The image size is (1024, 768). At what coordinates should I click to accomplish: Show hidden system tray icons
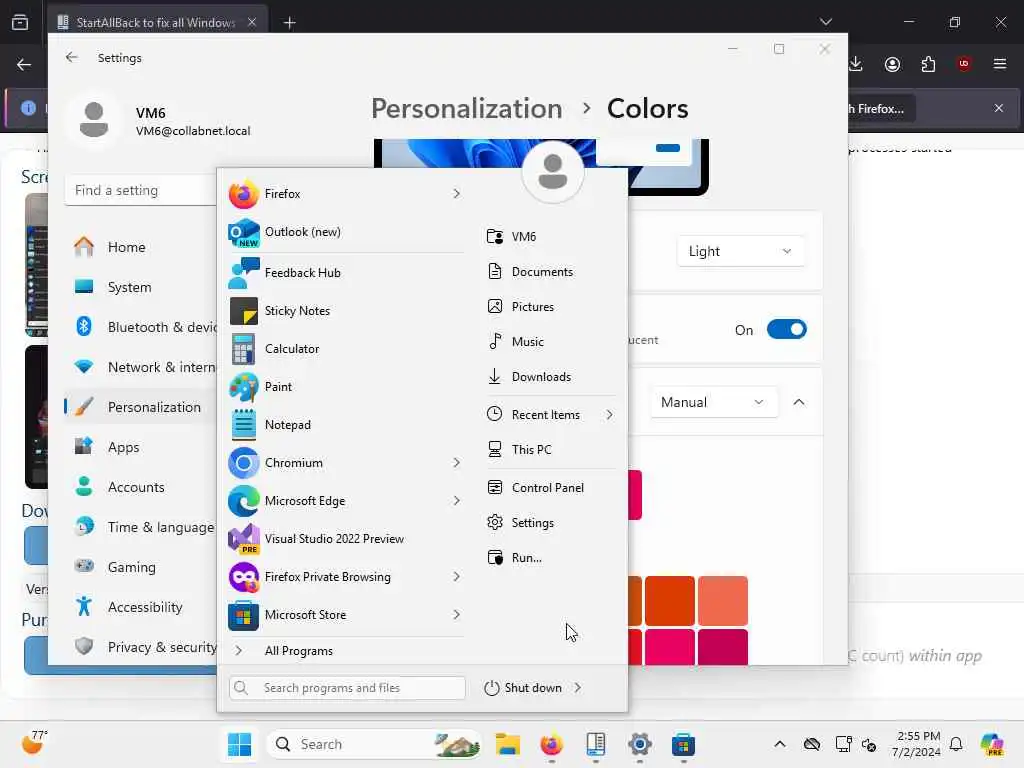tap(780, 744)
